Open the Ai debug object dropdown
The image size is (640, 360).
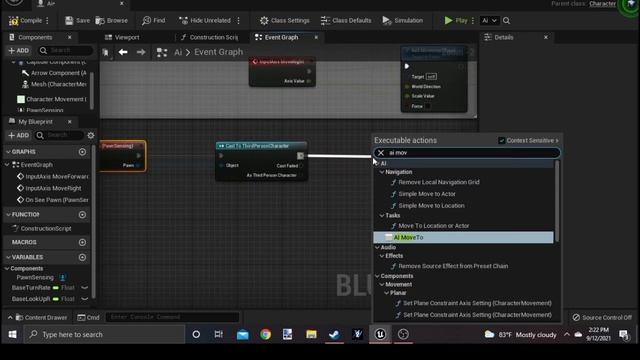click(x=489, y=20)
